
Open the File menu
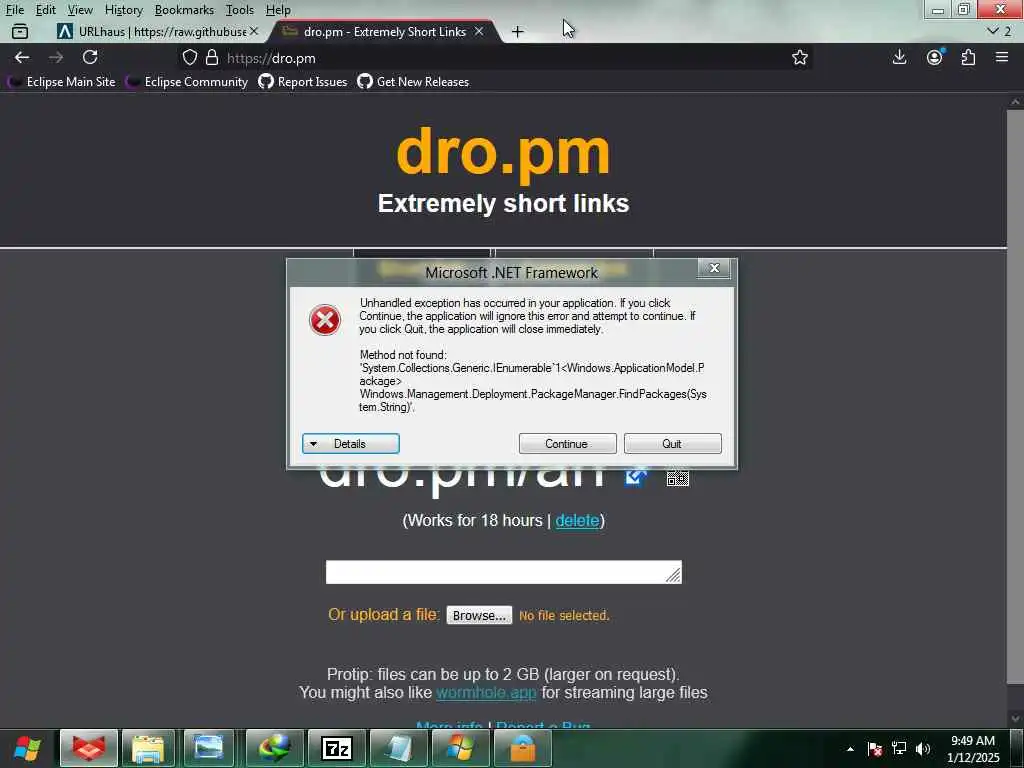point(15,10)
